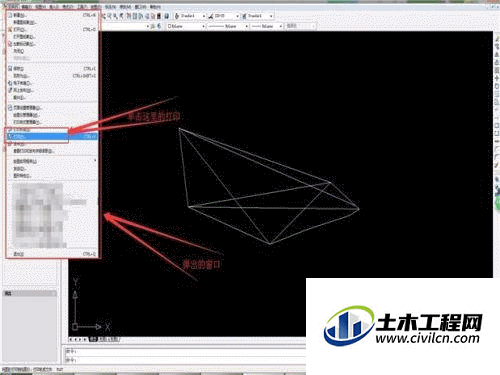Expand the Drawing Utilities submenu arrow

pyautogui.click(x=95, y=161)
